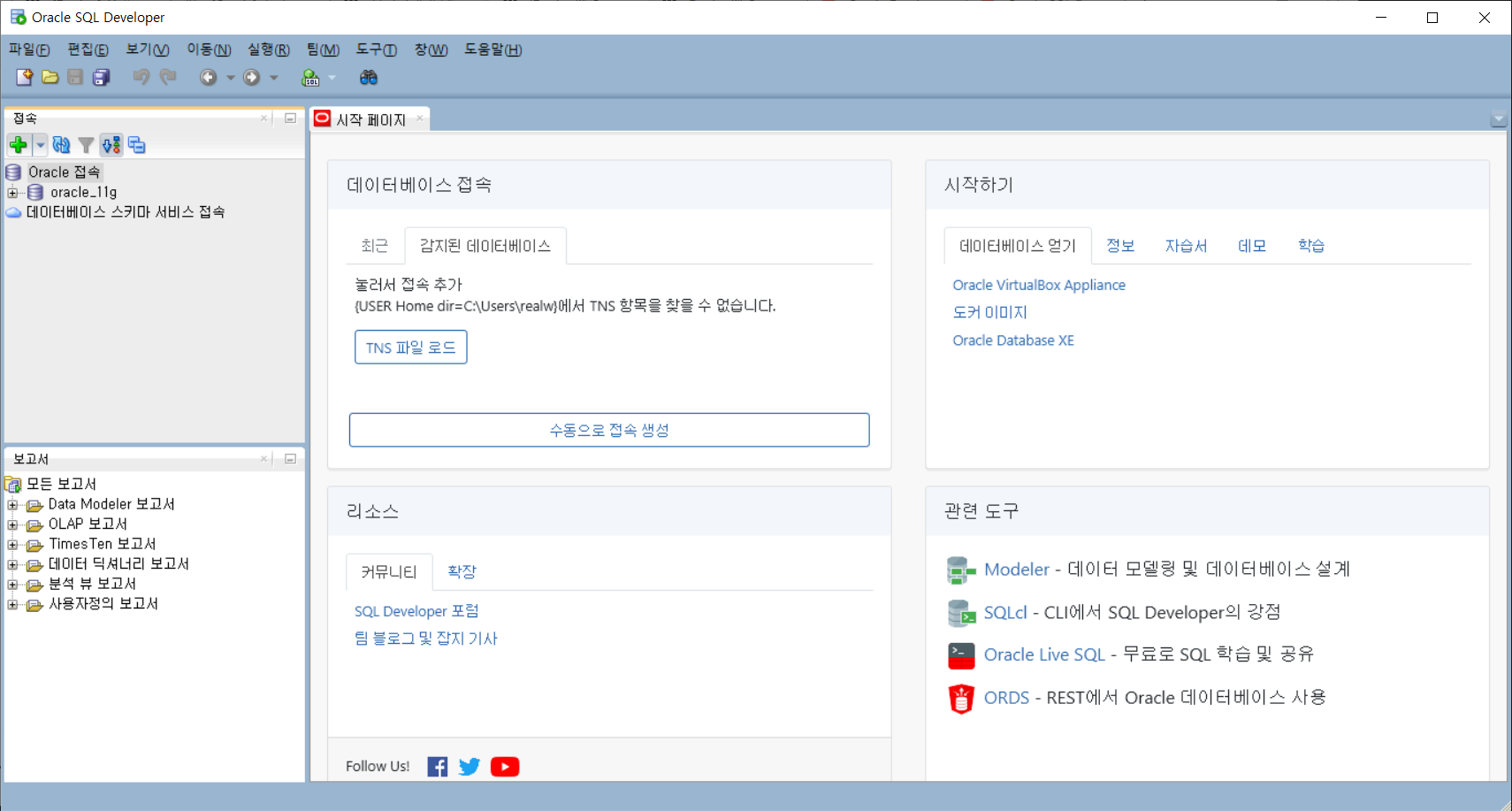Open the tab list dropdown at editor right edge
Viewport: 1512px width, 811px height.
pyautogui.click(x=1498, y=119)
